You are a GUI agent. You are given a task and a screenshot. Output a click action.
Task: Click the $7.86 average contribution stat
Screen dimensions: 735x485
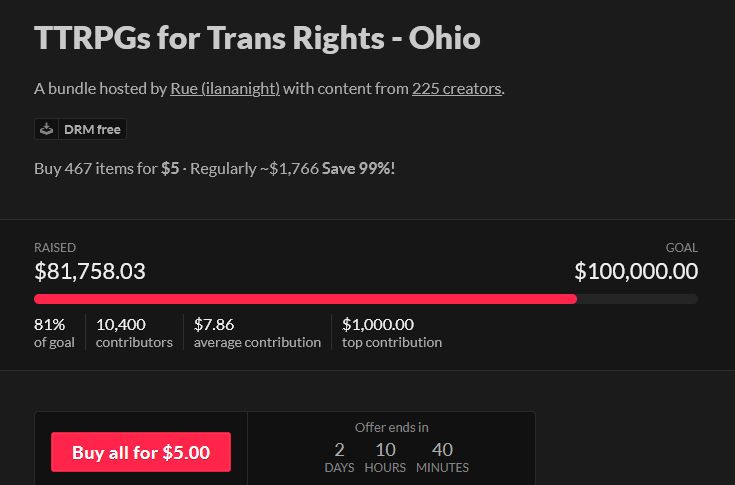[257, 333]
